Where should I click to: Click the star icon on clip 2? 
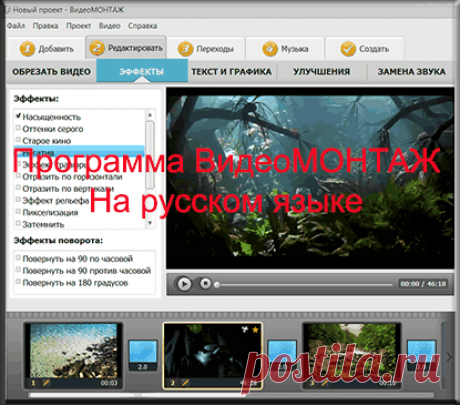(x=255, y=329)
